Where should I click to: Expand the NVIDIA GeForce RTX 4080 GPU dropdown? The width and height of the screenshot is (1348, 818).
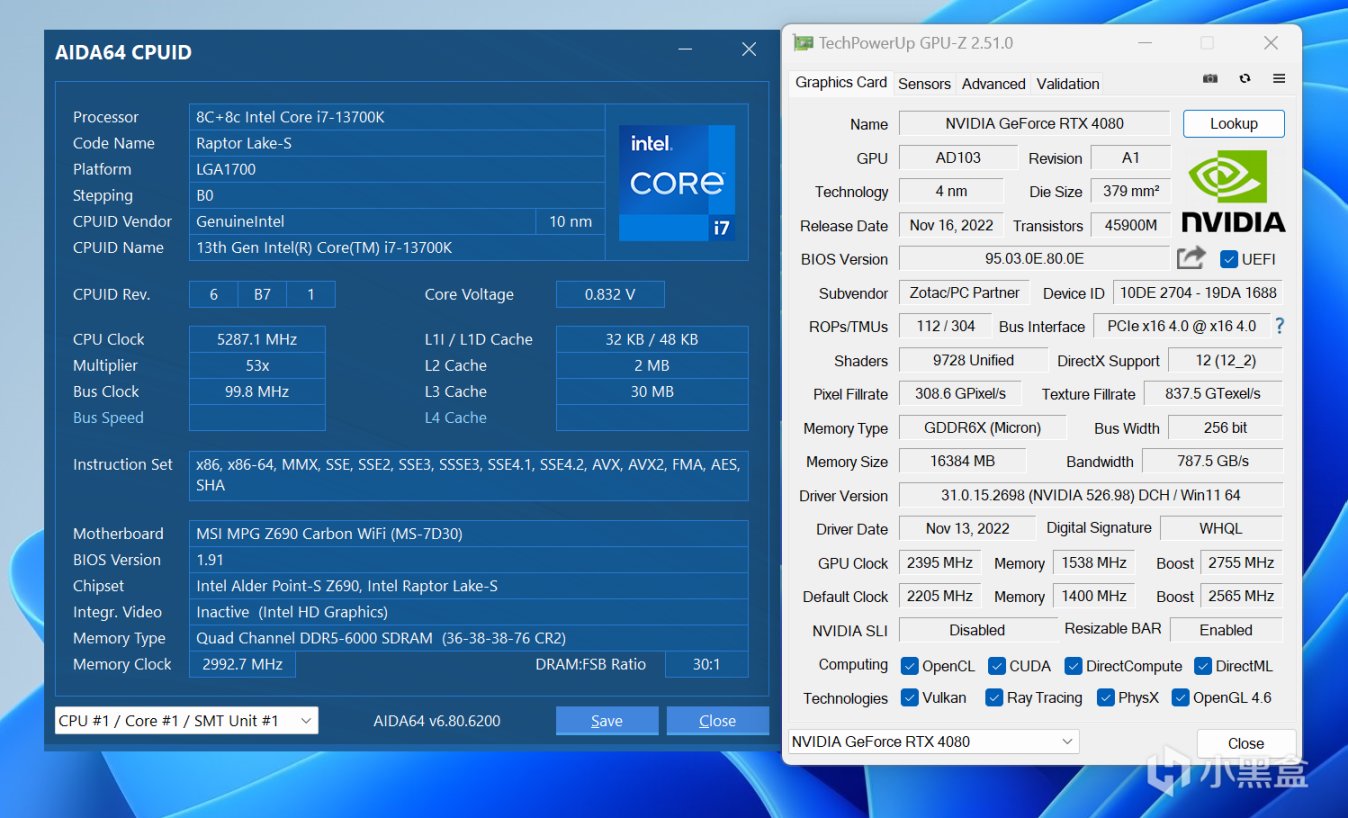tap(932, 742)
